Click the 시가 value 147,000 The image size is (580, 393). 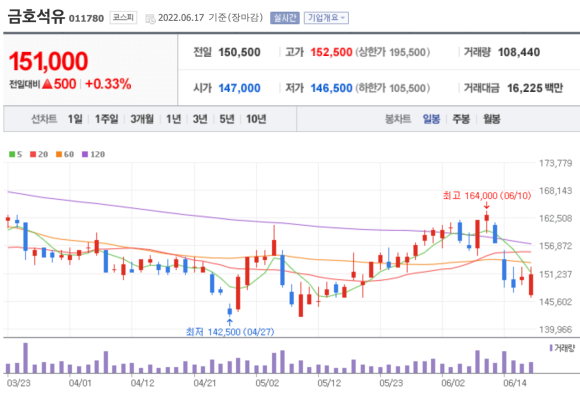239,88
